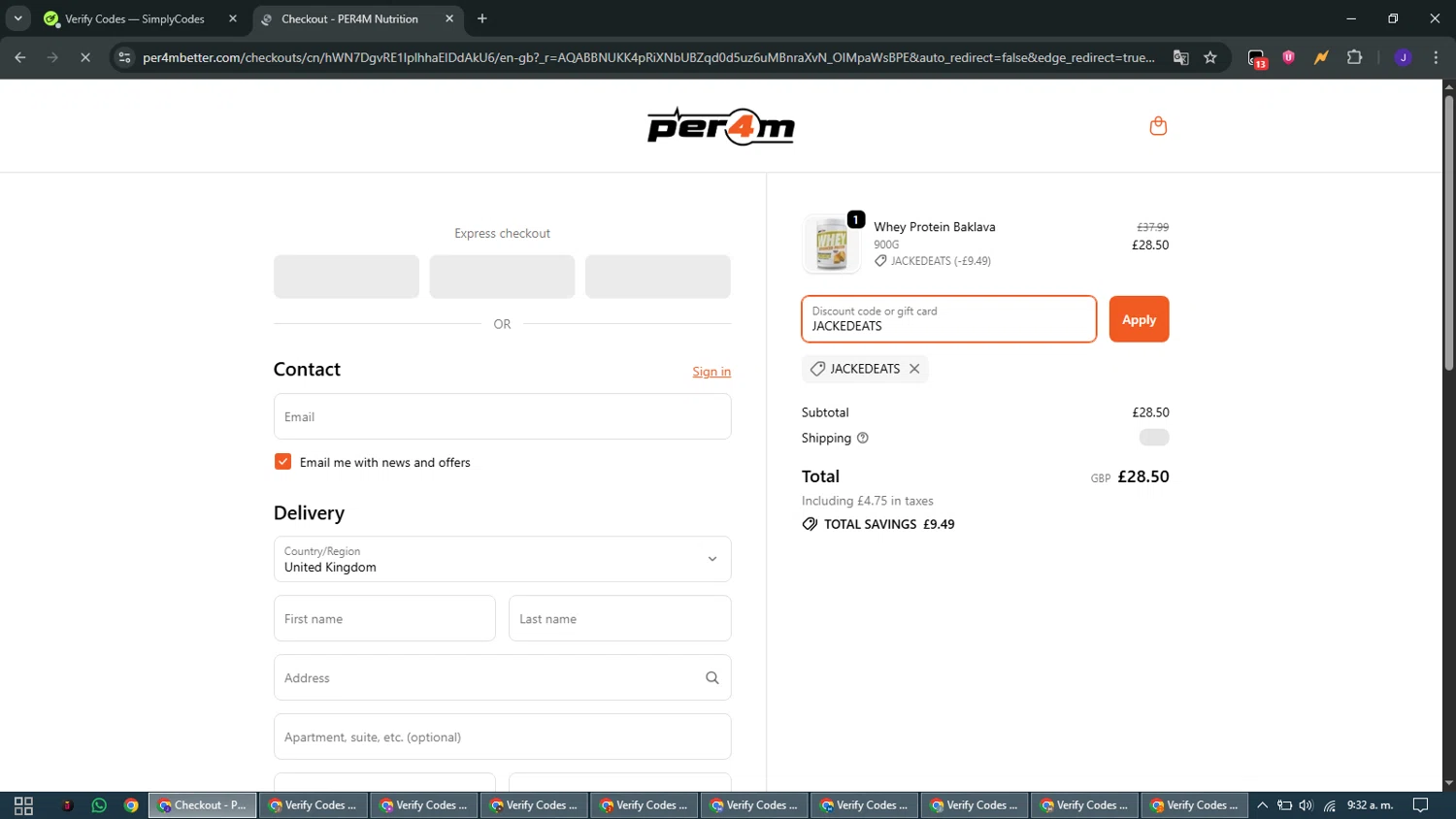Click the Address input field
Screen dimensions: 1456x819
point(502,677)
